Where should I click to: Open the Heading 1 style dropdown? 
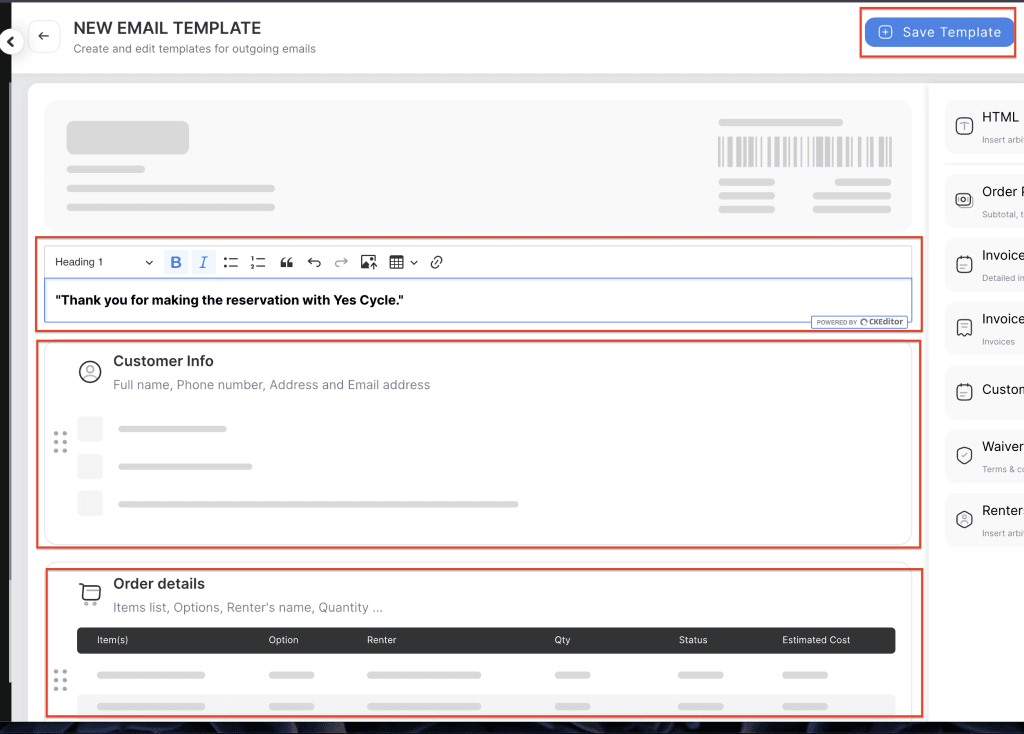[x=104, y=262]
